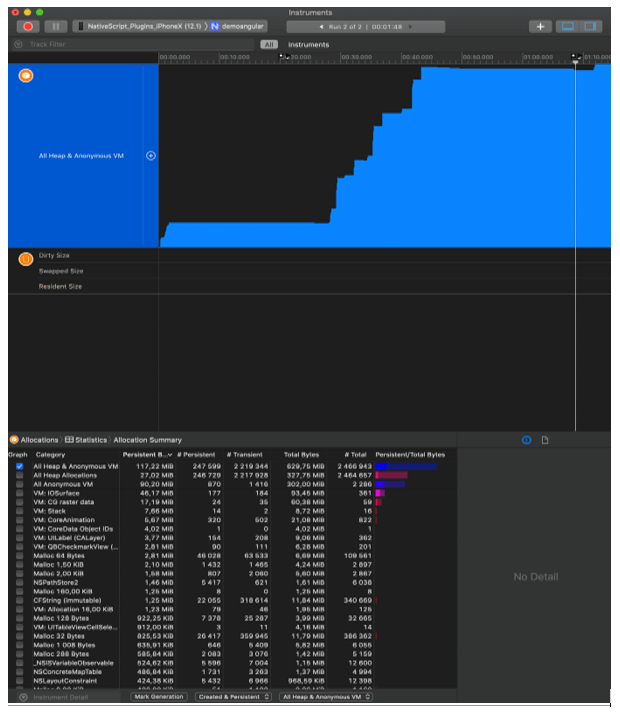Select the Dirty Size track row

click(x=310, y=255)
